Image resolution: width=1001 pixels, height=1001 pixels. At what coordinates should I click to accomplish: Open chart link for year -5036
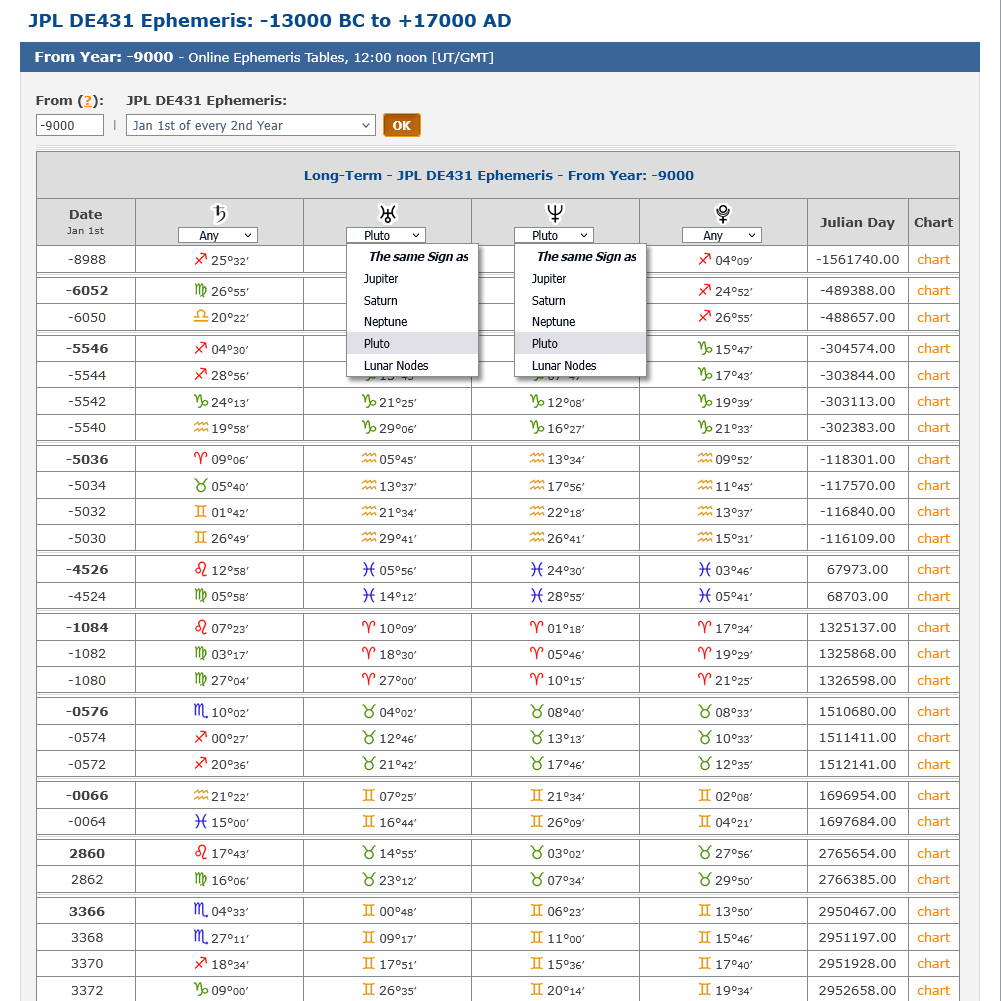(933, 460)
